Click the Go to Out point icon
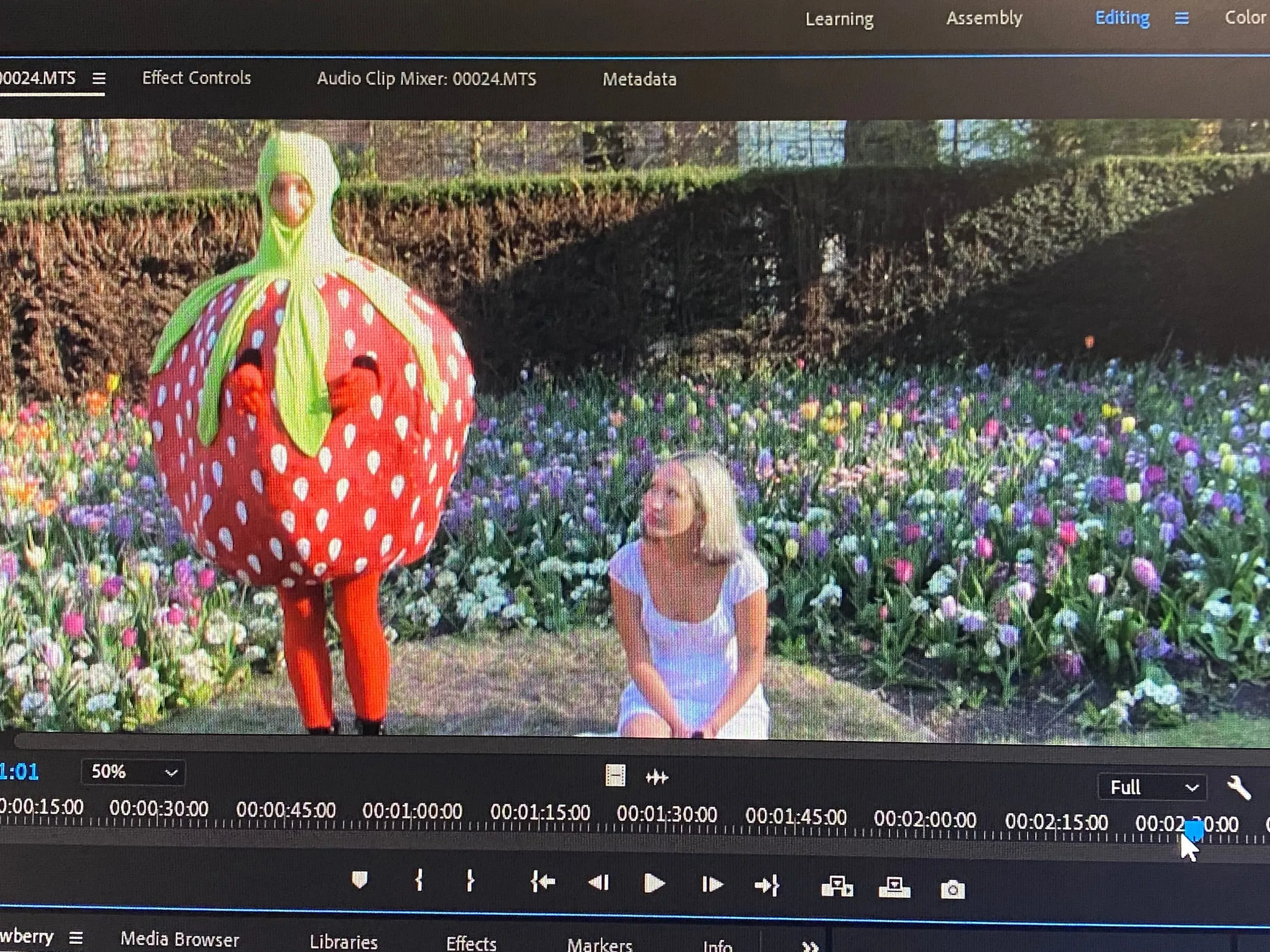Image resolution: width=1270 pixels, height=952 pixels. pos(767,886)
